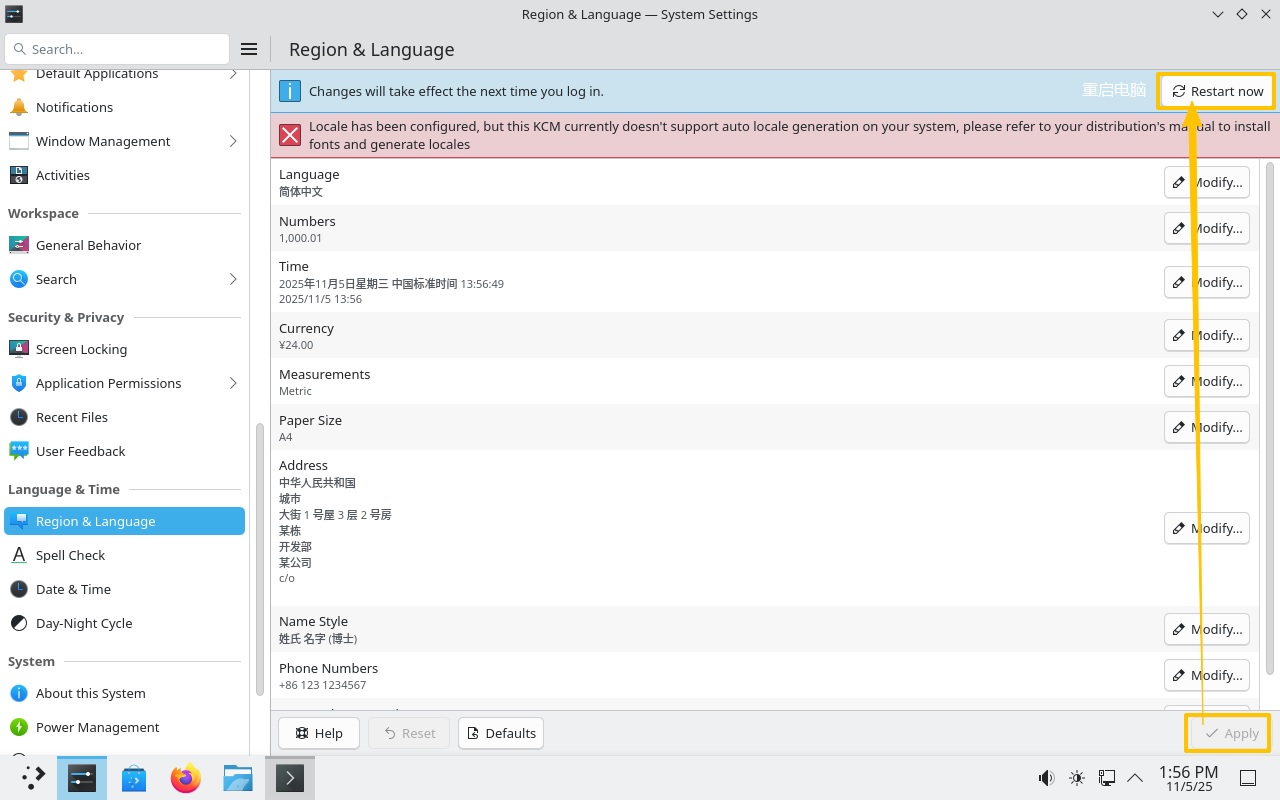Open the hamburger menu next to search
This screenshot has width=1280, height=800.
click(249, 49)
